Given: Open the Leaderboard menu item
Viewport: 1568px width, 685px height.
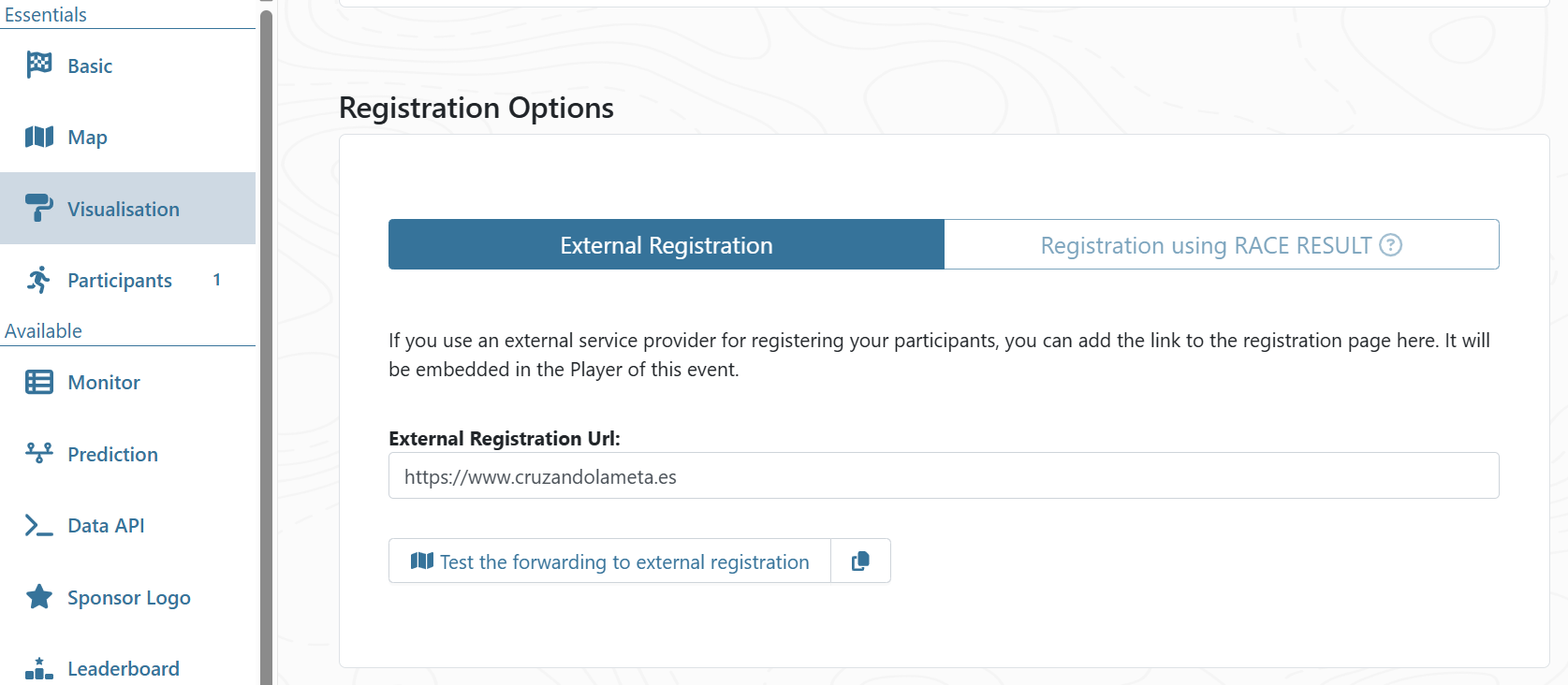Looking at the screenshot, I should pos(124,669).
